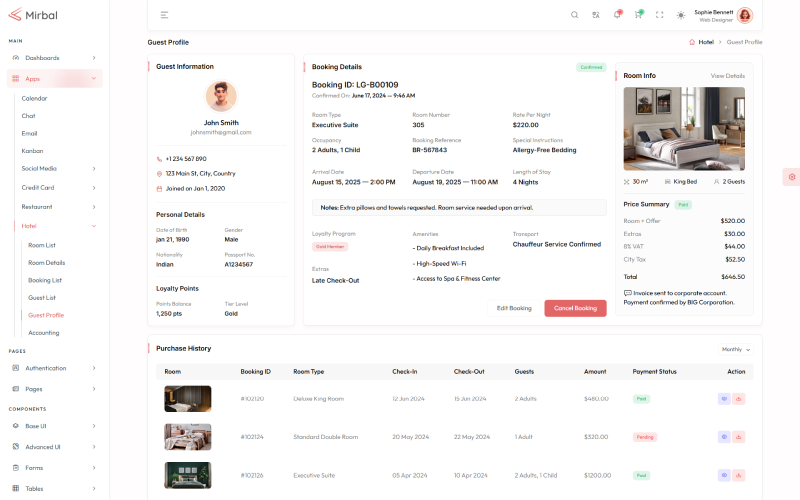Open the notifications bell
Image resolution: width=800 pixels, height=500 pixels.
(x=617, y=15)
